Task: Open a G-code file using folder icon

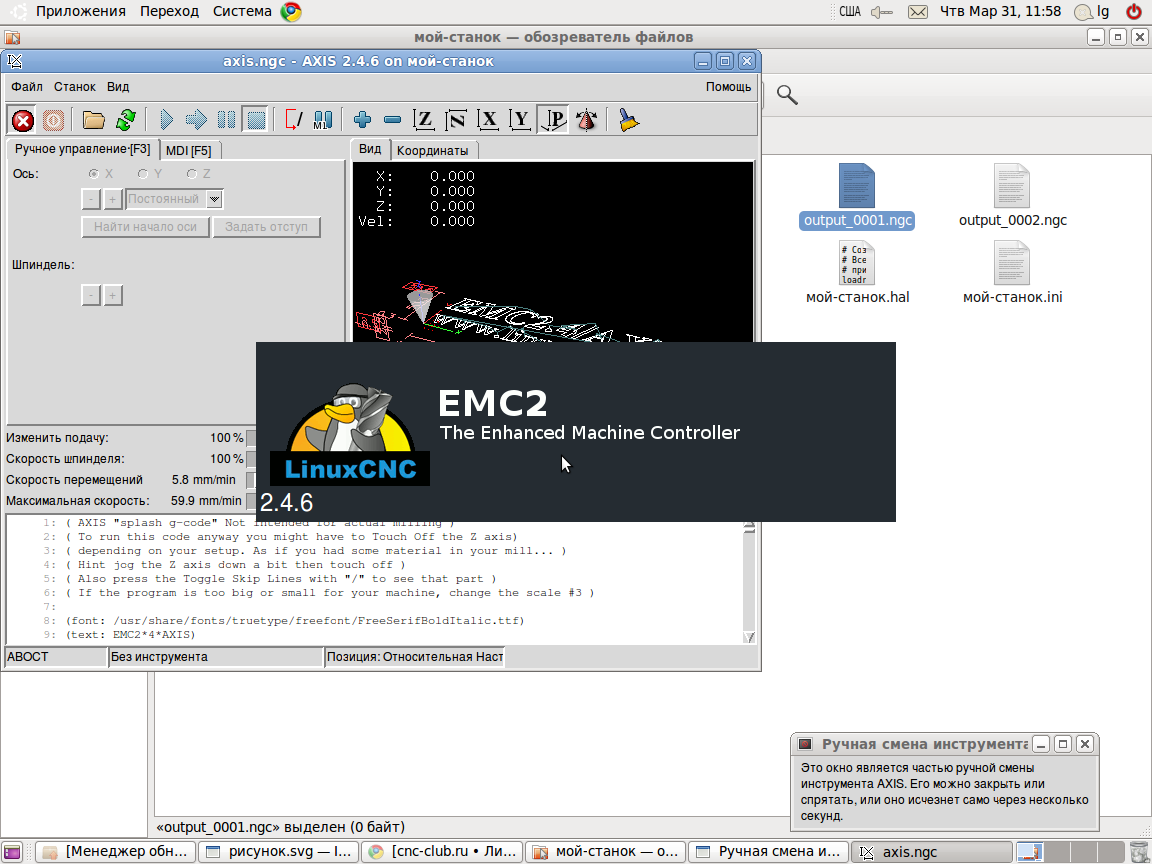Action: click(x=93, y=120)
